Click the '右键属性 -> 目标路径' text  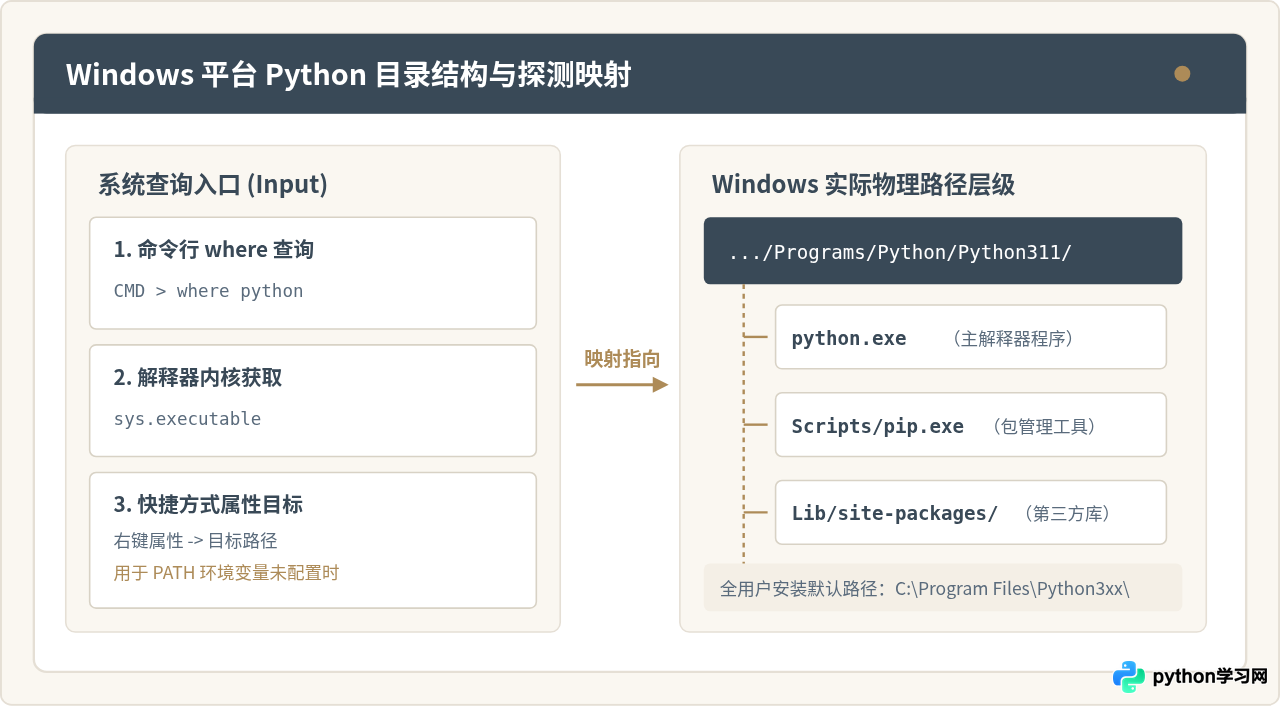tap(195, 541)
